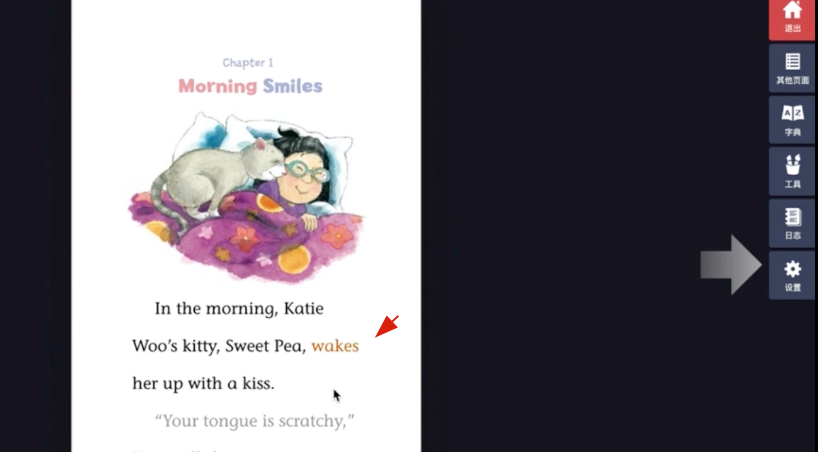The image size is (818, 452).
Task: Select the highlighted orange word "wakes"
Action: point(335,346)
